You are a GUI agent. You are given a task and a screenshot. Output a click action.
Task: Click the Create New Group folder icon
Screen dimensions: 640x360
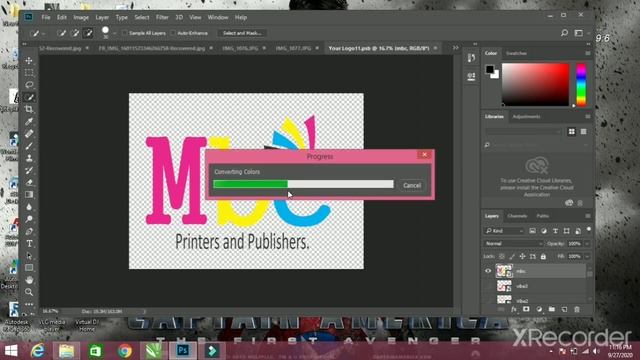click(x=552, y=309)
